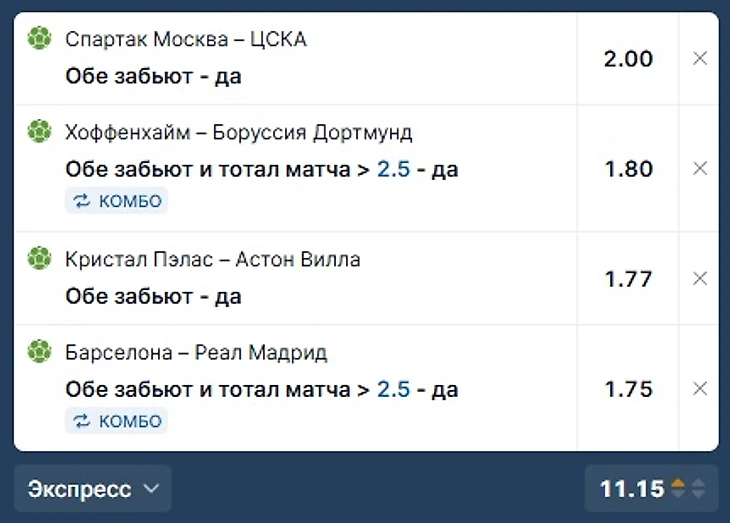The height and width of the screenshot is (523, 730).
Task: Click the 1.77 odds for Кристал Пэлас
Action: coord(629,279)
